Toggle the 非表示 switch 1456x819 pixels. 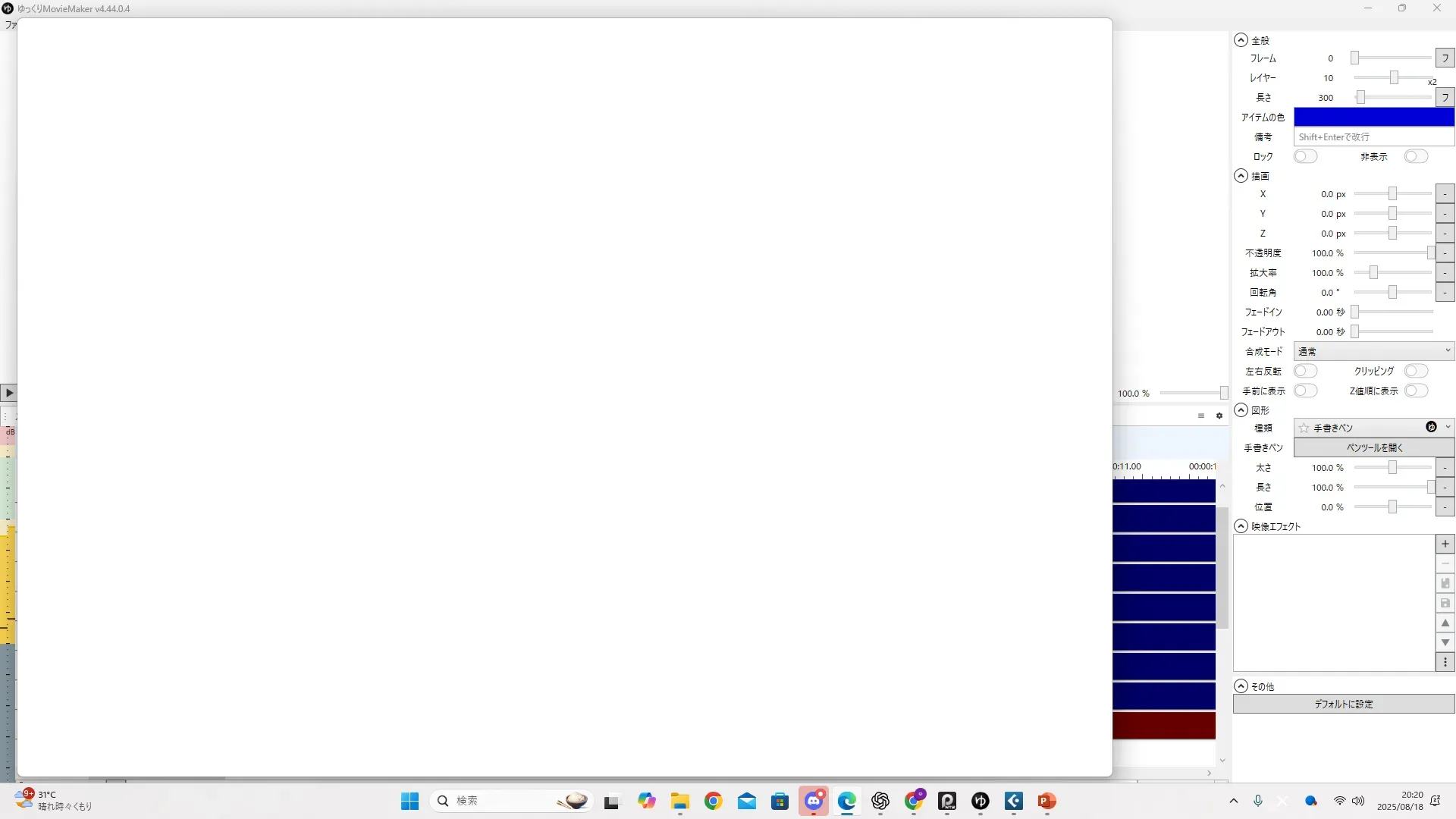[1415, 157]
